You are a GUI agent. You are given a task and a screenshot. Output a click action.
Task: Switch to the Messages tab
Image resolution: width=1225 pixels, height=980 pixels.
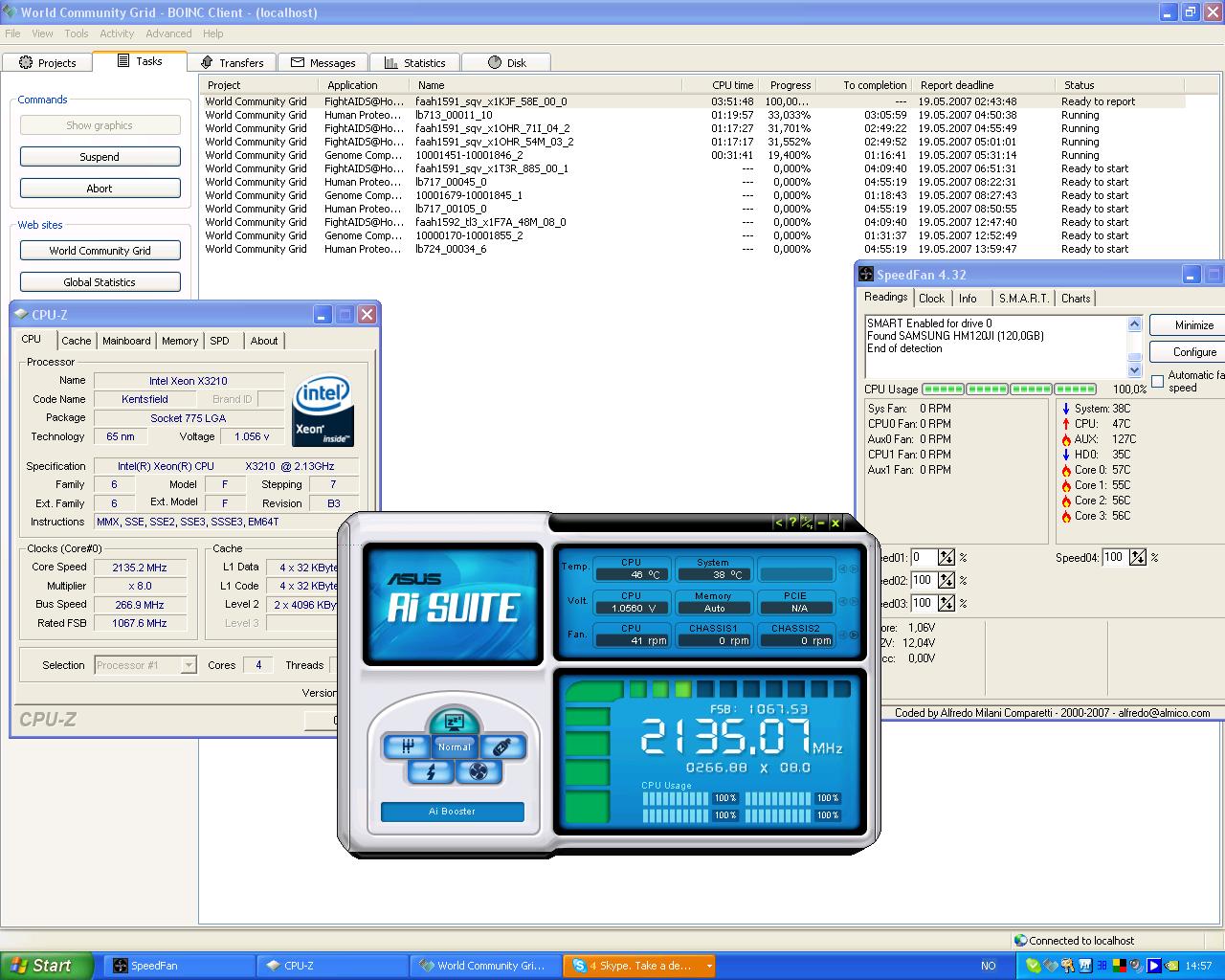[323, 62]
